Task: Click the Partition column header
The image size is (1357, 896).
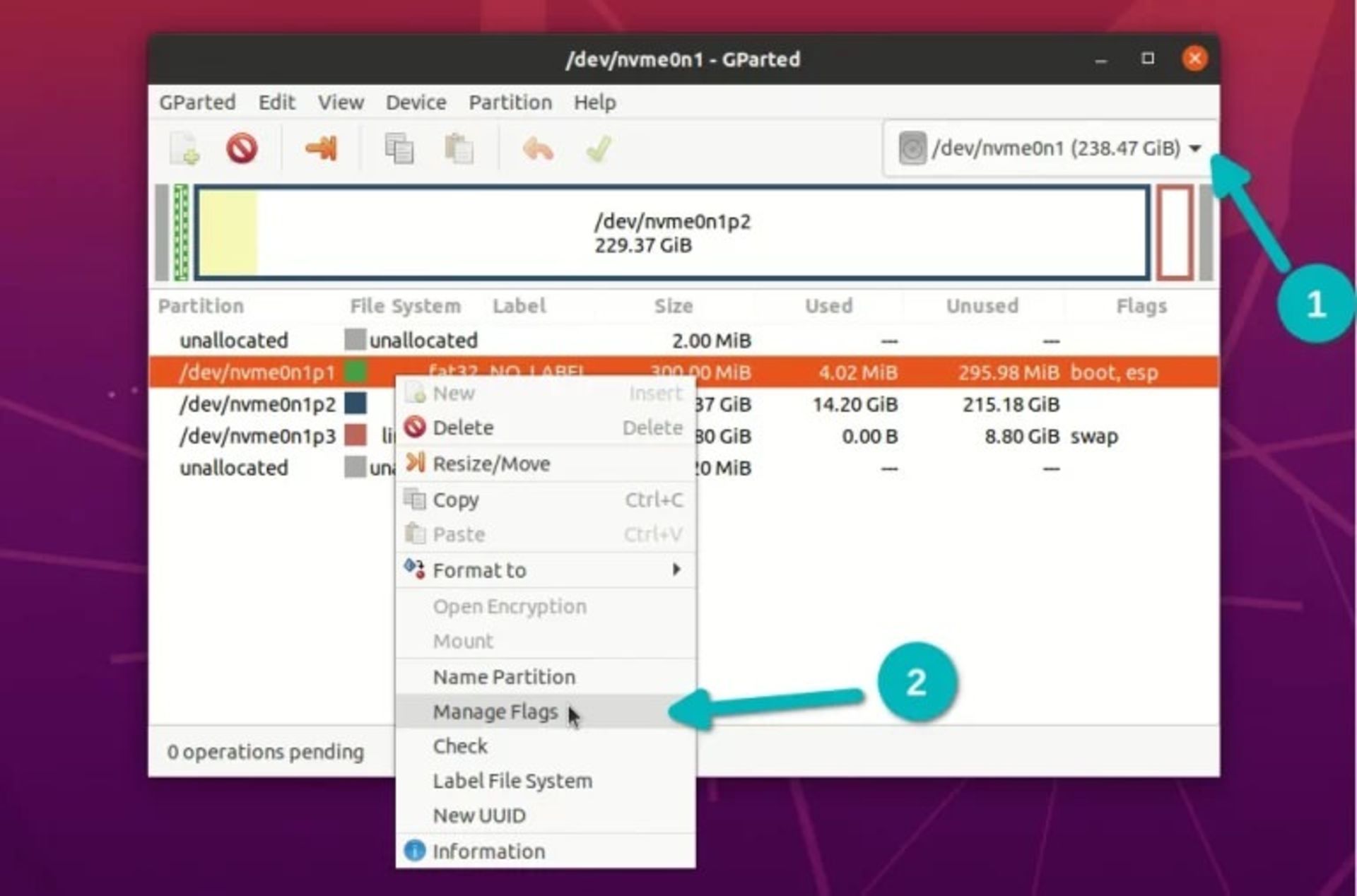Action: [x=201, y=306]
